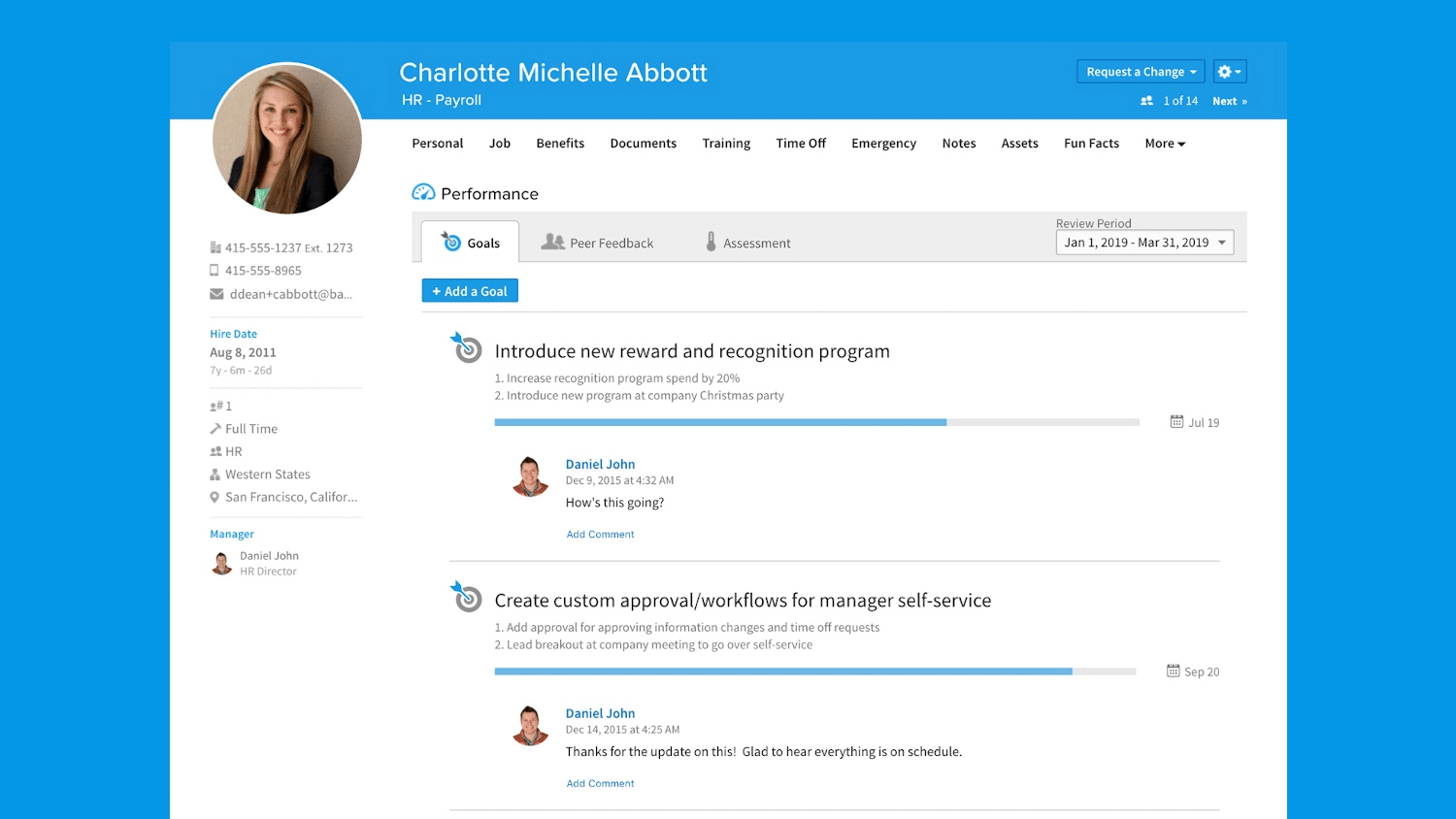Click the location pin icon for San Francisco
1456x819 pixels.
click(x=215, y=497)
